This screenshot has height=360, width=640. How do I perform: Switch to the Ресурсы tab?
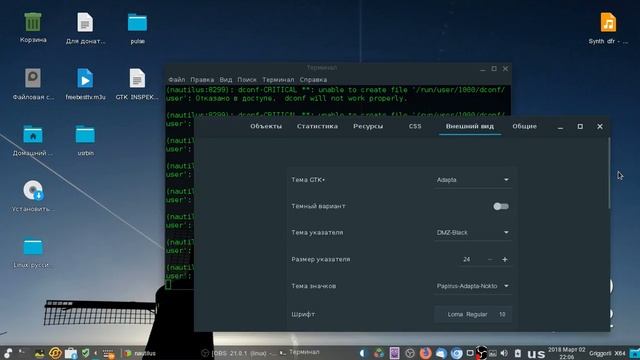(368, 127)
